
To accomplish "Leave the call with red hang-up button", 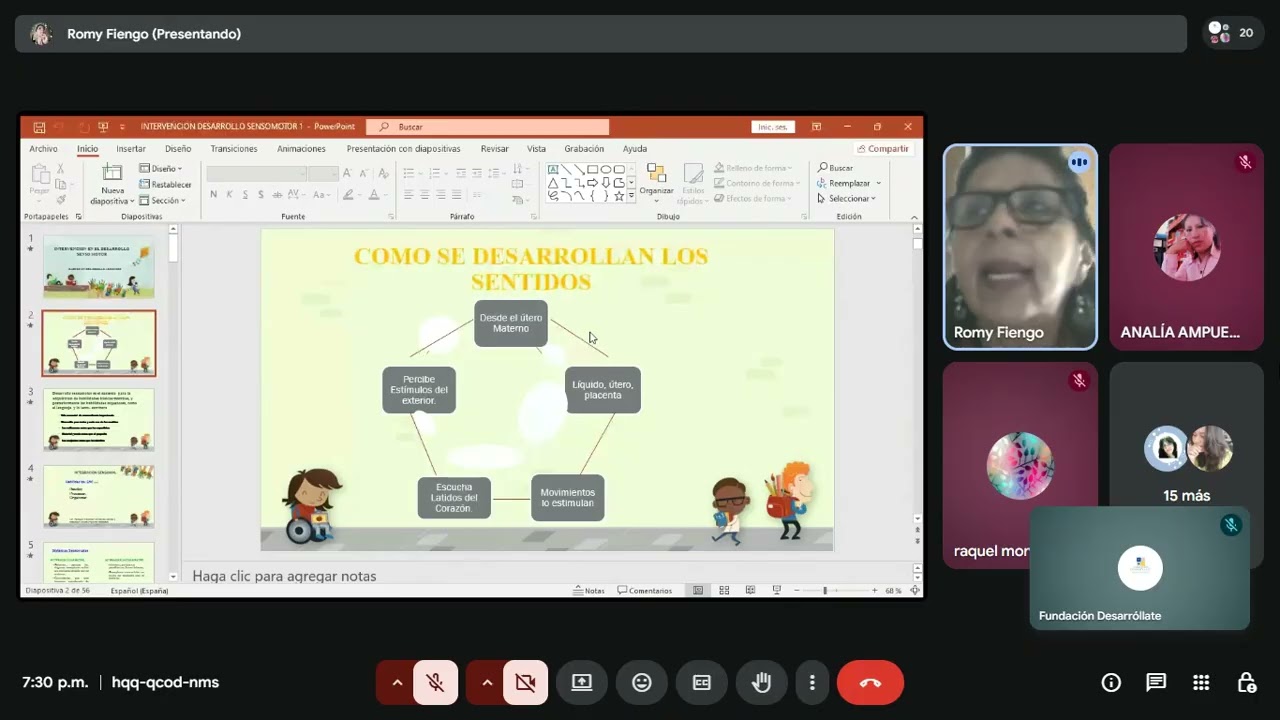I will point(870,682).
